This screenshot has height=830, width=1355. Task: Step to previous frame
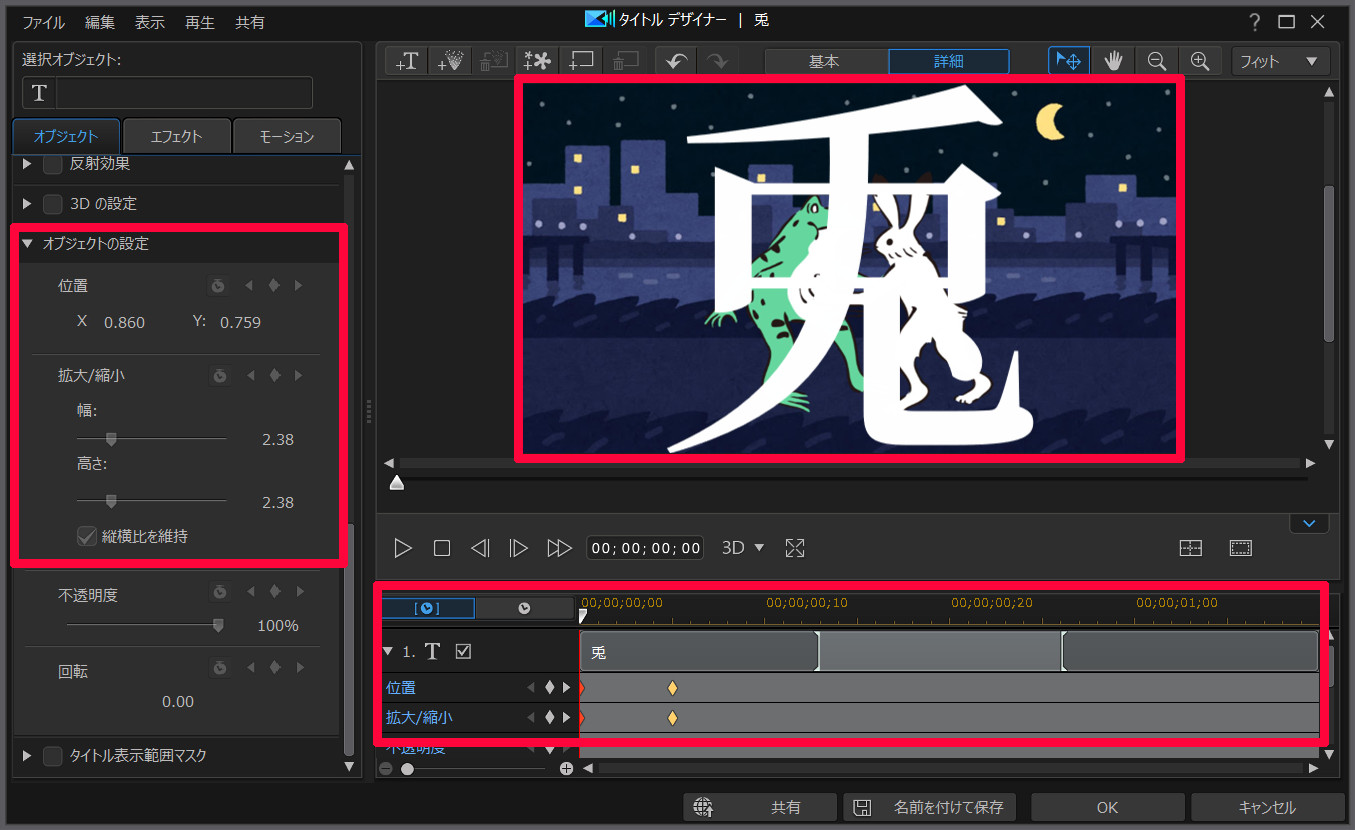(x=480, y=548)
